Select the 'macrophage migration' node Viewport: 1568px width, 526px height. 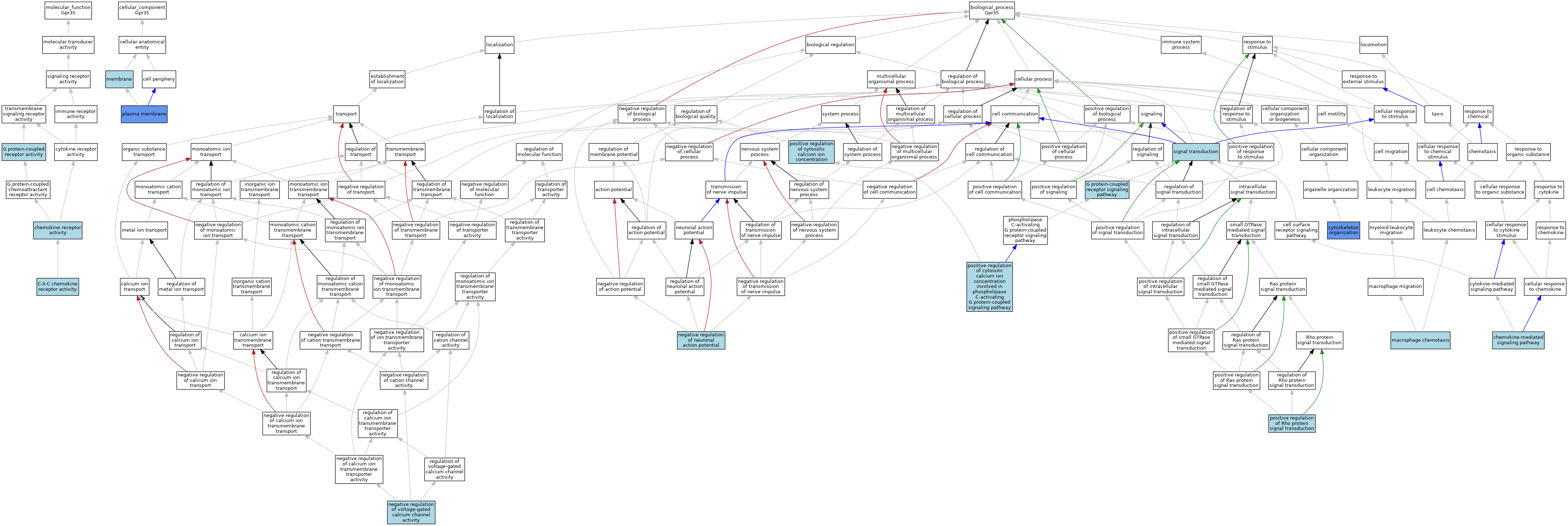[x=1395, y=286]
